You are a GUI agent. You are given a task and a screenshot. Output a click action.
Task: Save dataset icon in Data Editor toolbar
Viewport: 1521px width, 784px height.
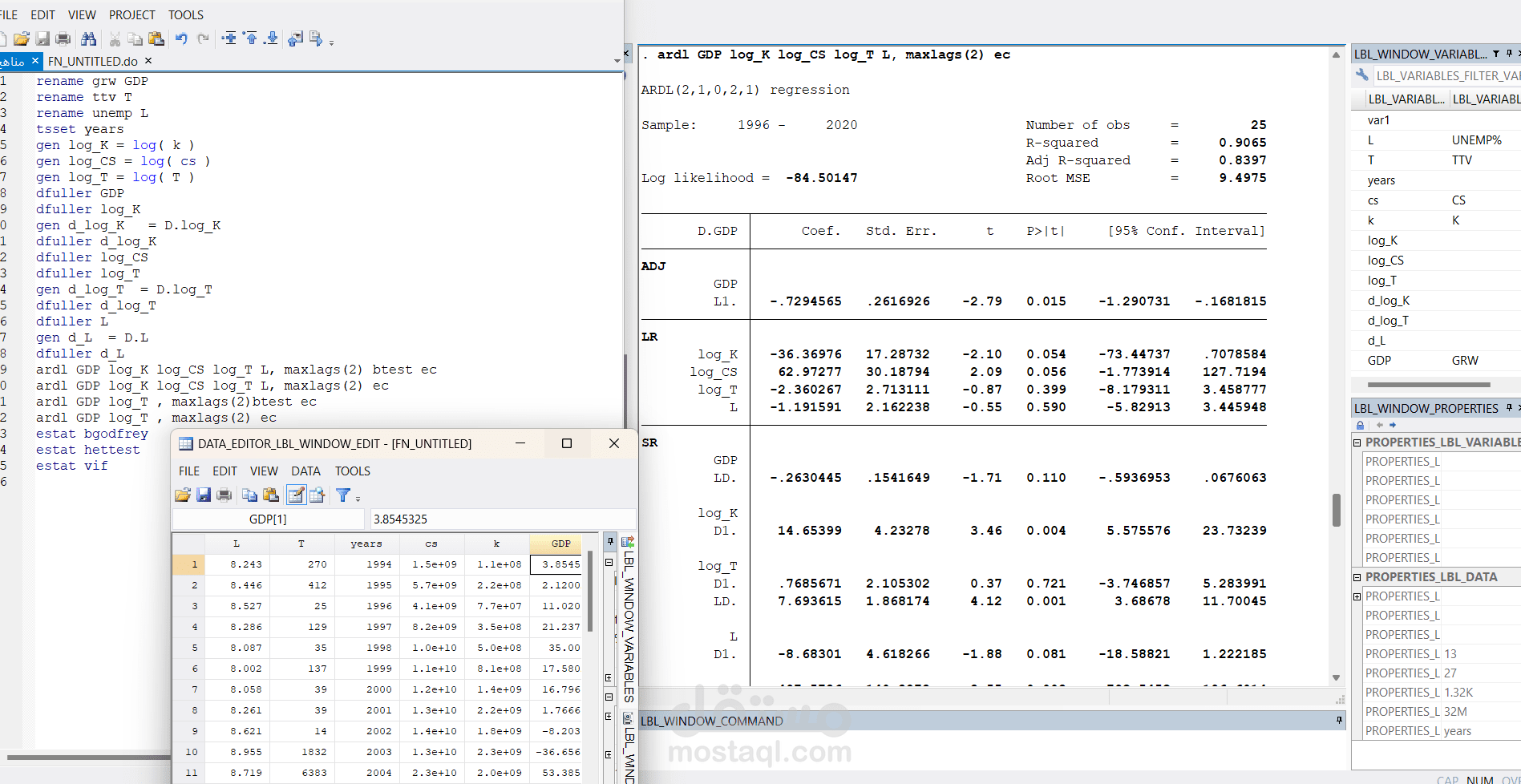click(x=204, y=495)
